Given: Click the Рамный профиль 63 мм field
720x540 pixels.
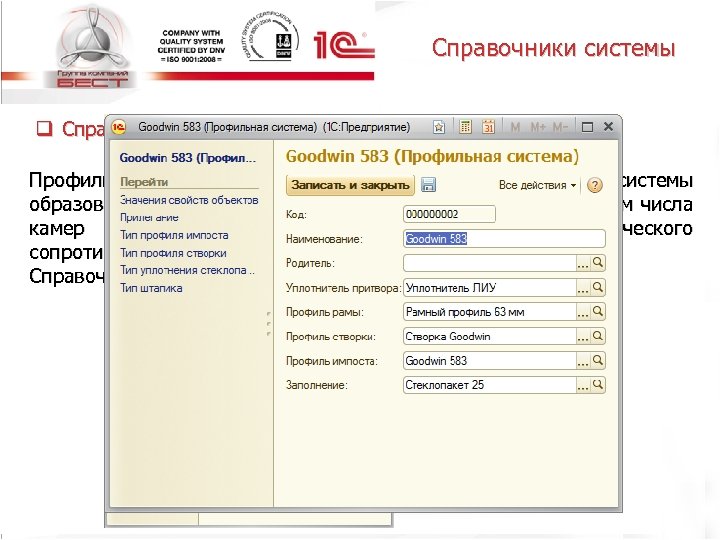Looking at the screenshot, I should [489, 312].
